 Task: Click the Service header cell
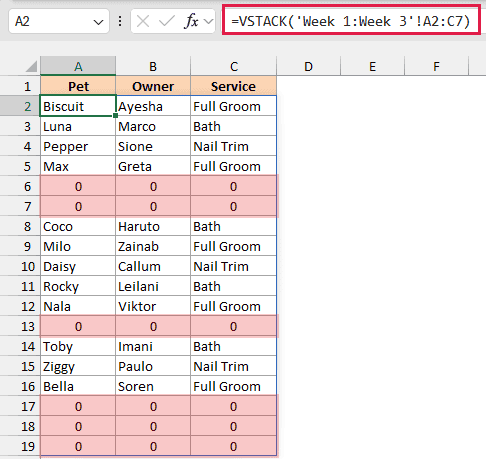(x=234, y=86)
